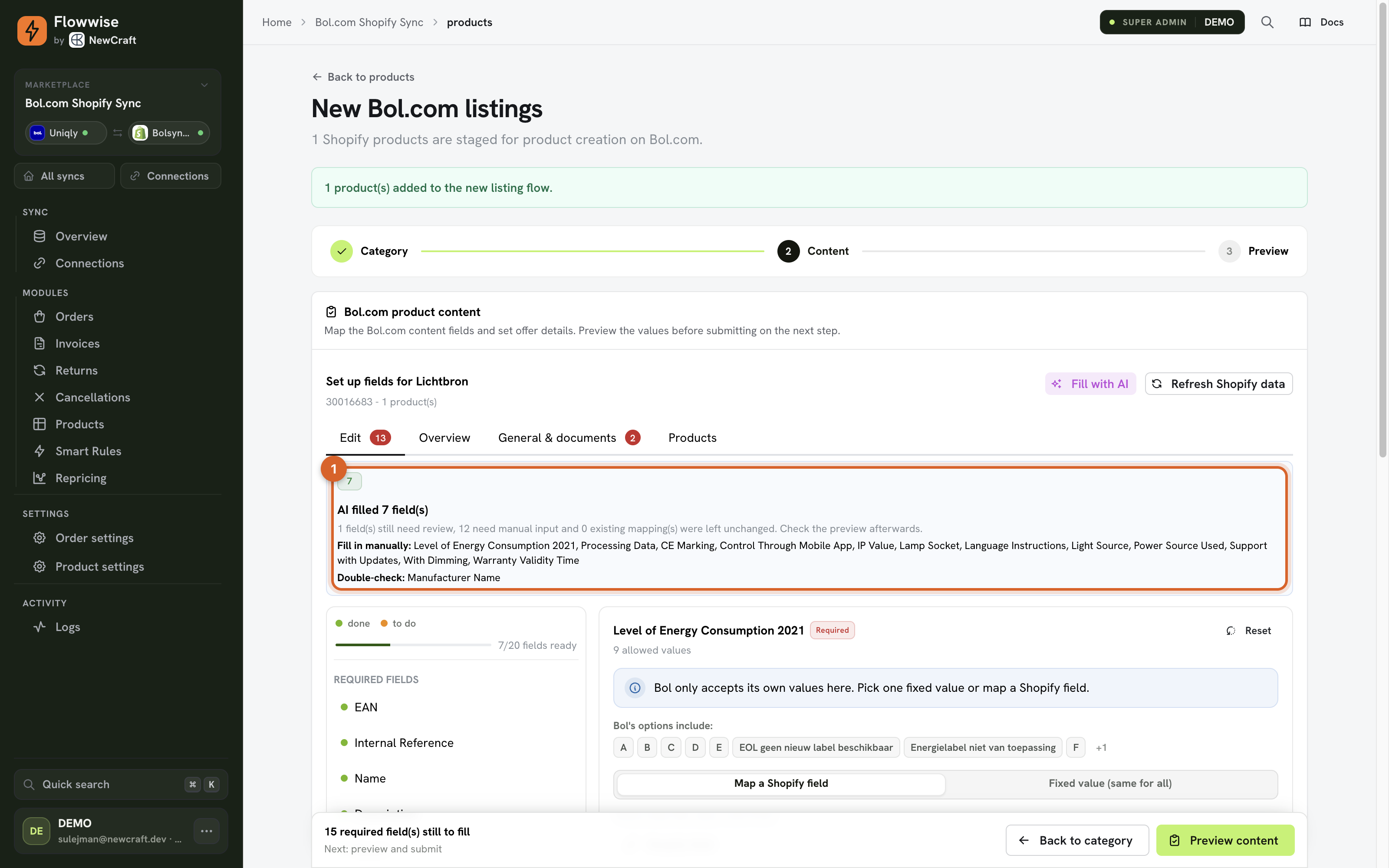Follow the Back to products link
Viewport: 1389px width, 868px height.
click(x=363, y=77)
